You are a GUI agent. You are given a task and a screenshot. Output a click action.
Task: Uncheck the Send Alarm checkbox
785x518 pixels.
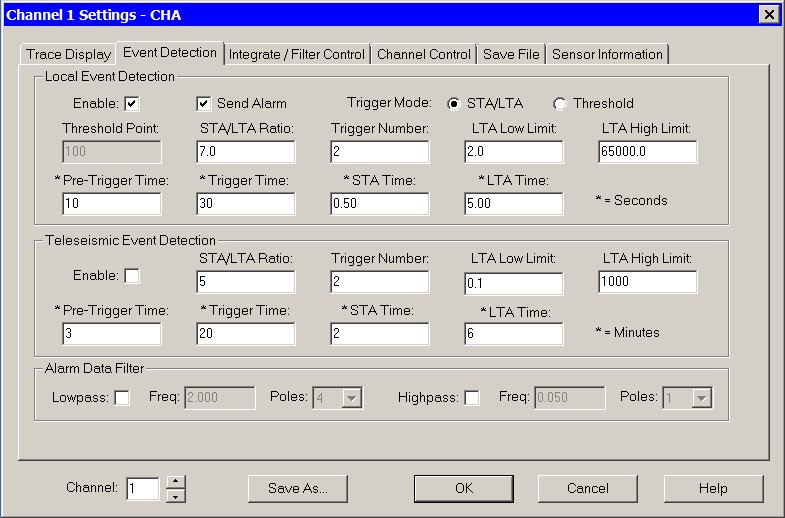[203, 103]
